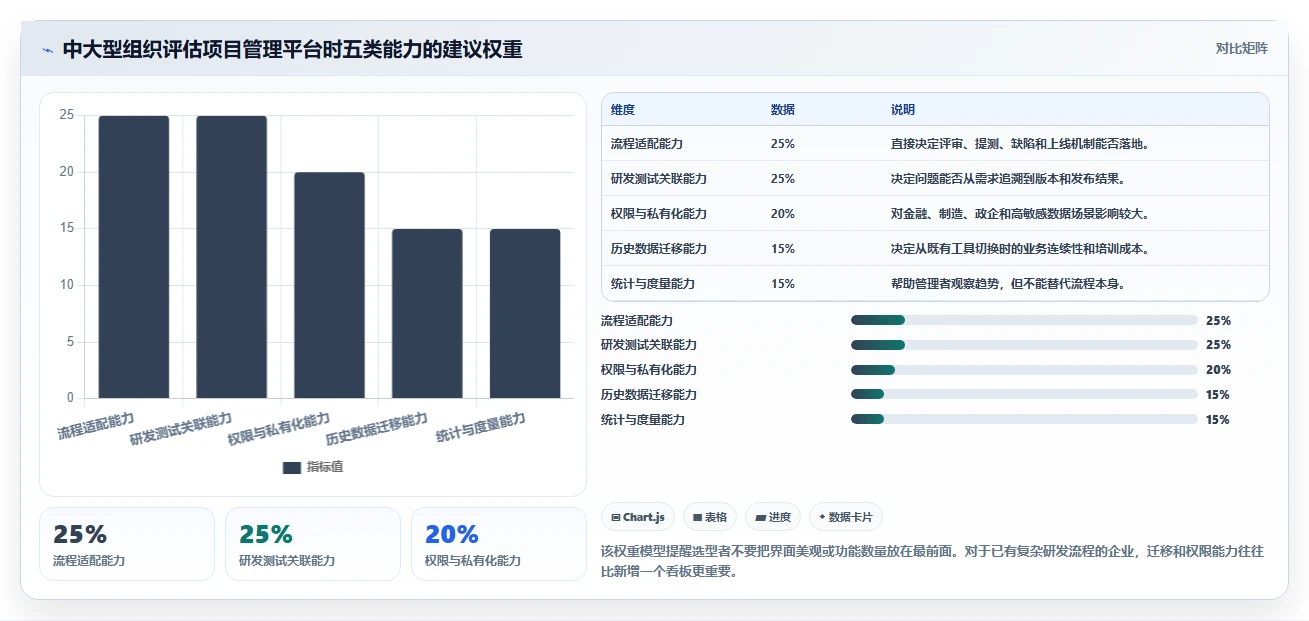Viewport: 1309px width, 621px height.
Task: Open the 25% 流程适配能力 data card
Action: (127, 544)
